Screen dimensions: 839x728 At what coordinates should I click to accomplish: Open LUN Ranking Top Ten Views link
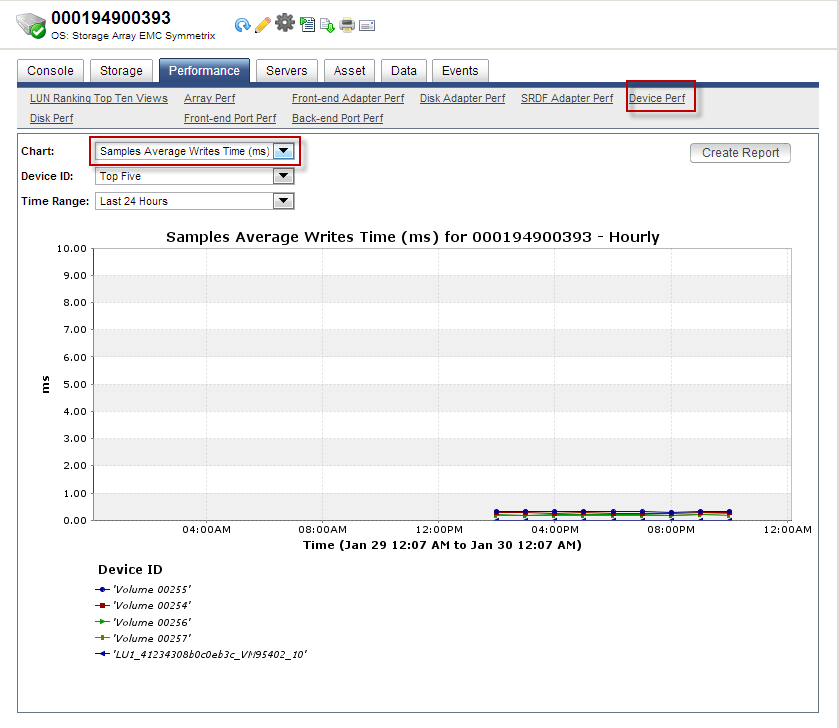[99, 98]
